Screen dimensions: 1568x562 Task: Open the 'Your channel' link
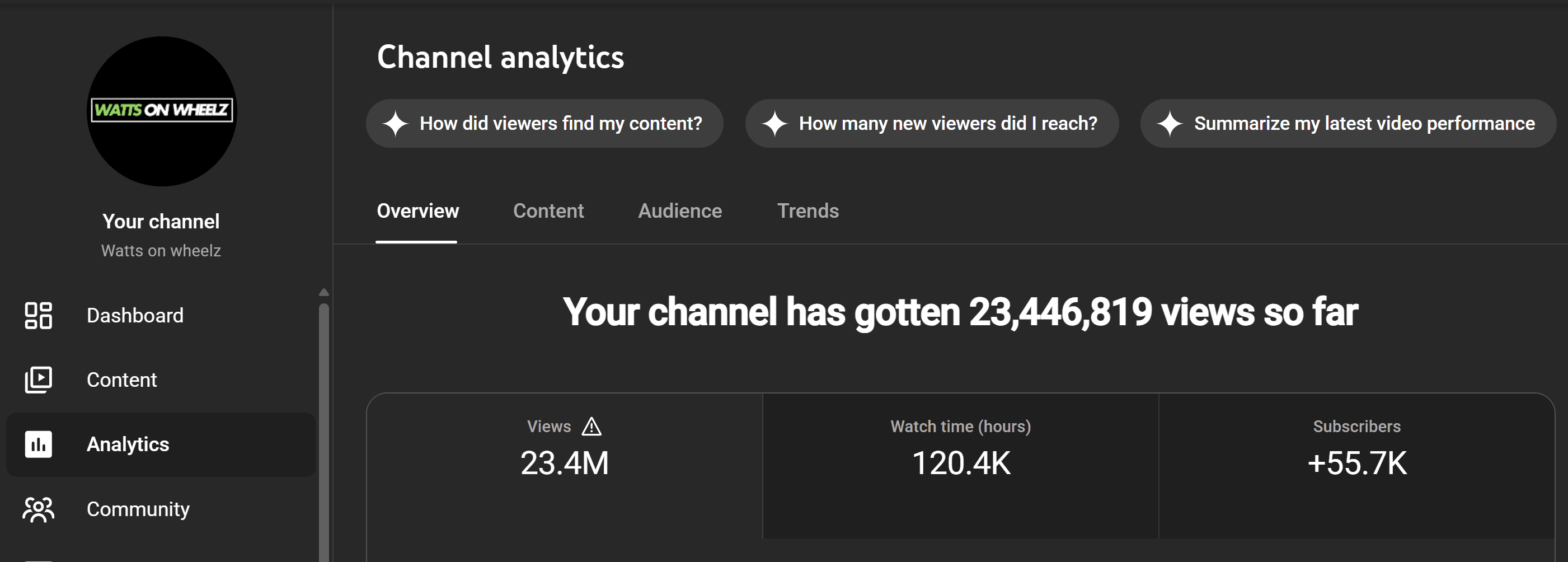click(x=161, y=221)
